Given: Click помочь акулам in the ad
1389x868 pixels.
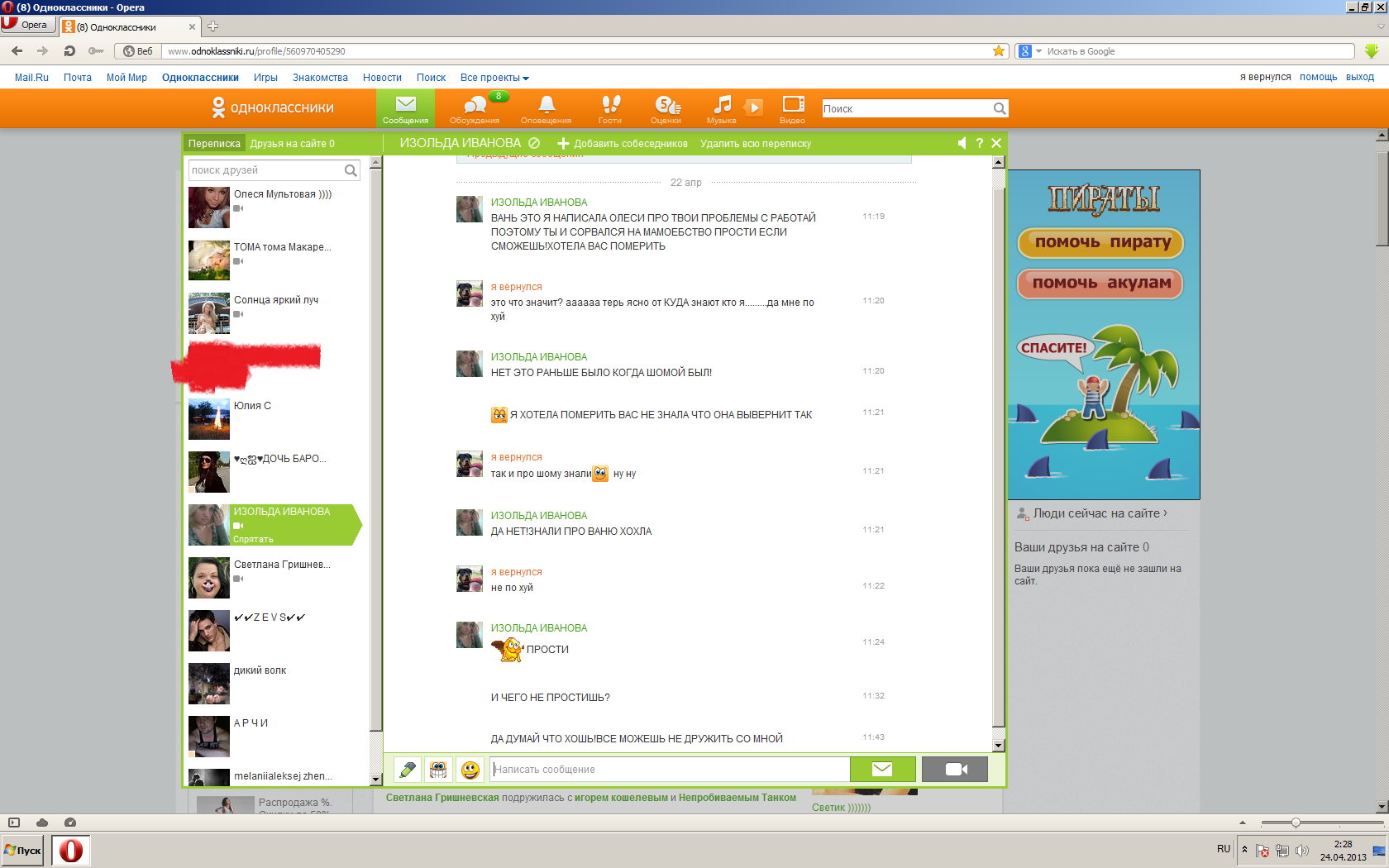Looking at the screenshot, I should tap(1101, 283).
